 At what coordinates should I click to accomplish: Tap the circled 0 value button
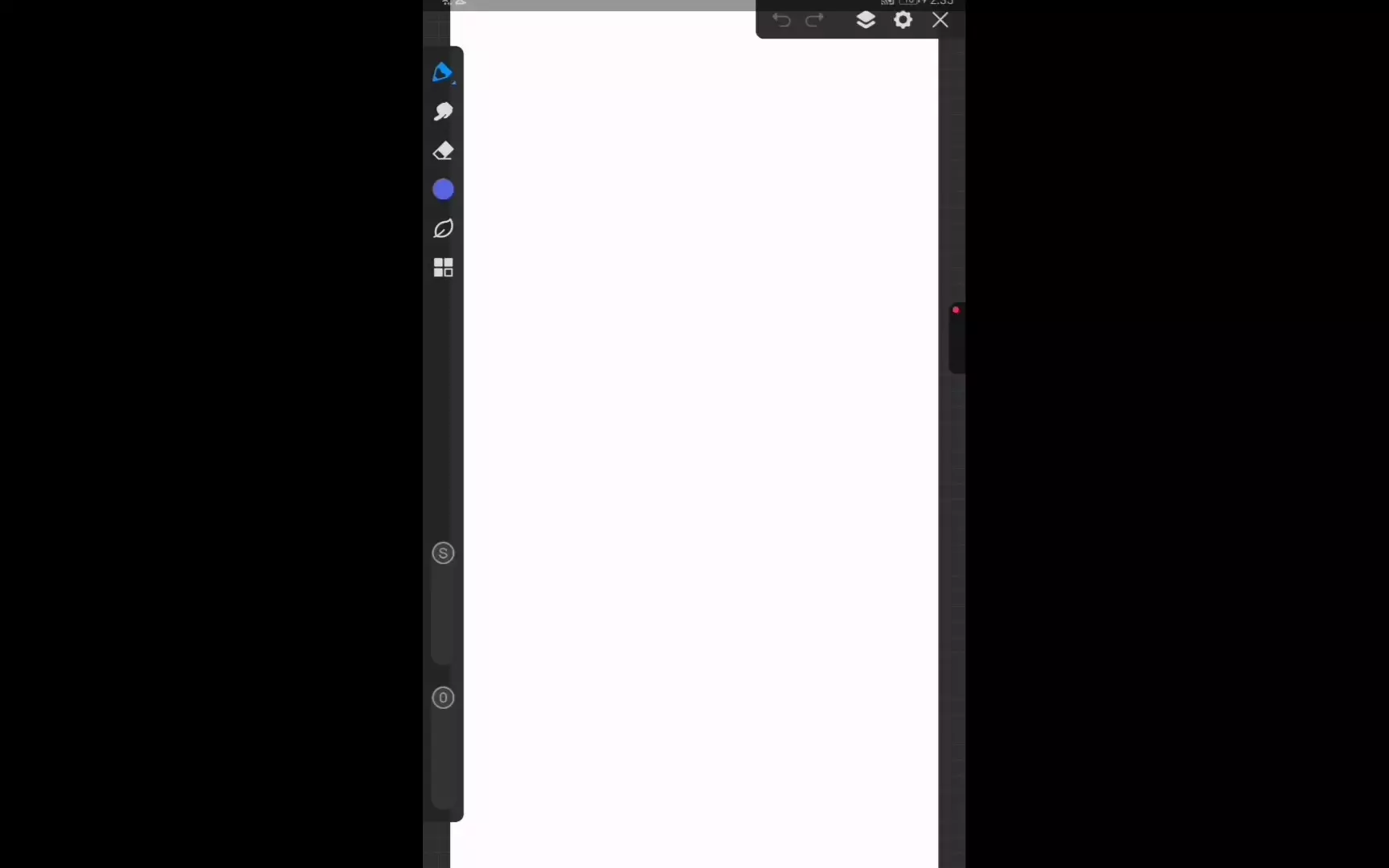coord(443,698)
